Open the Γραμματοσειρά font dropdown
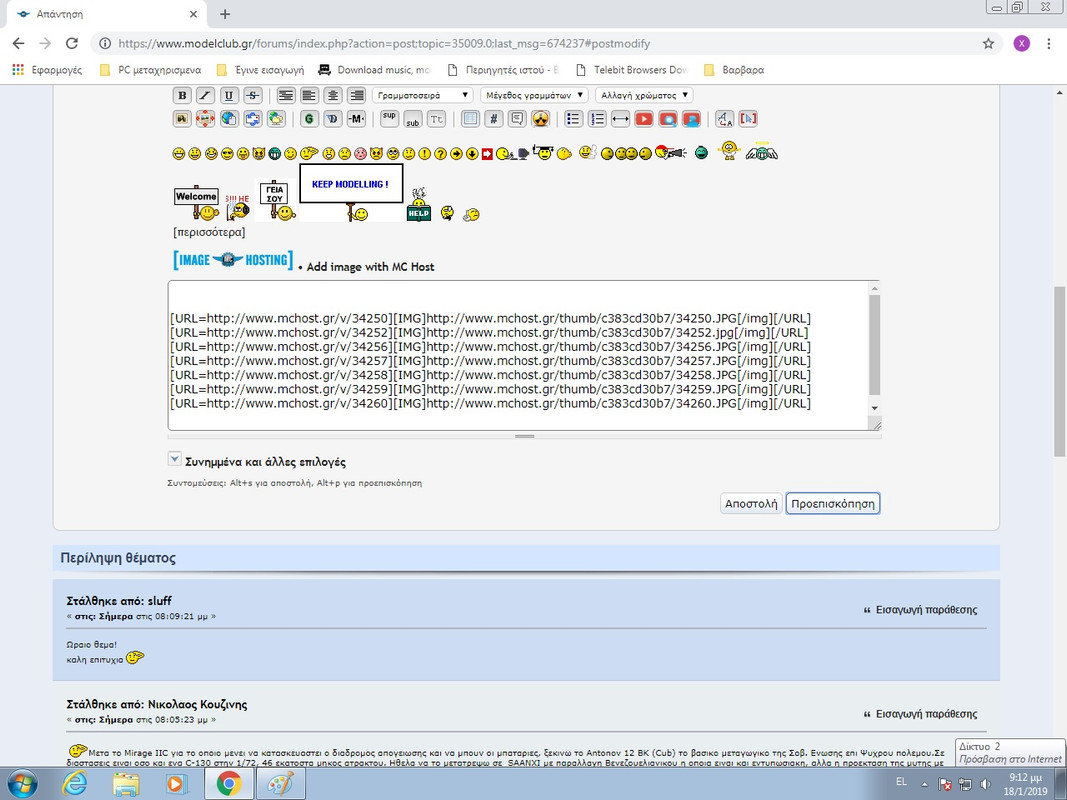1067x800 pixels. [x=423, y=95]
